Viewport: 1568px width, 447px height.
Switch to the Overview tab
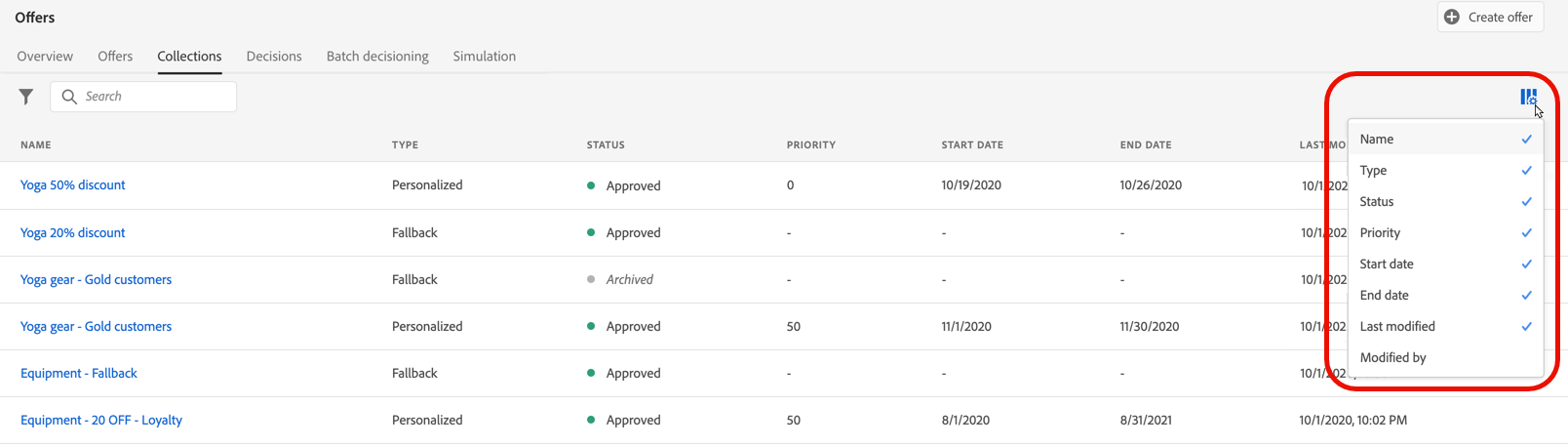pos(45,57)
